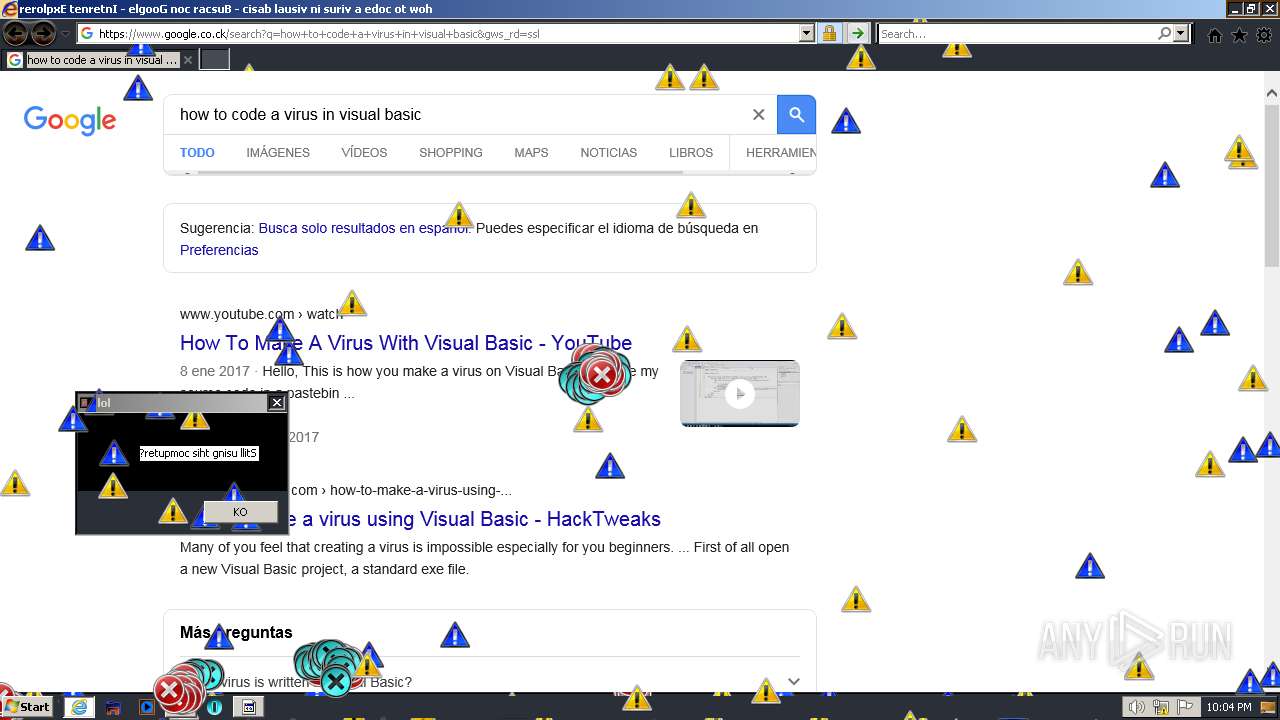The height and width of the screenshot is (720, 1280).
Task: Click the reversed message text in lol dialog
Action: (x=198, y=453)
